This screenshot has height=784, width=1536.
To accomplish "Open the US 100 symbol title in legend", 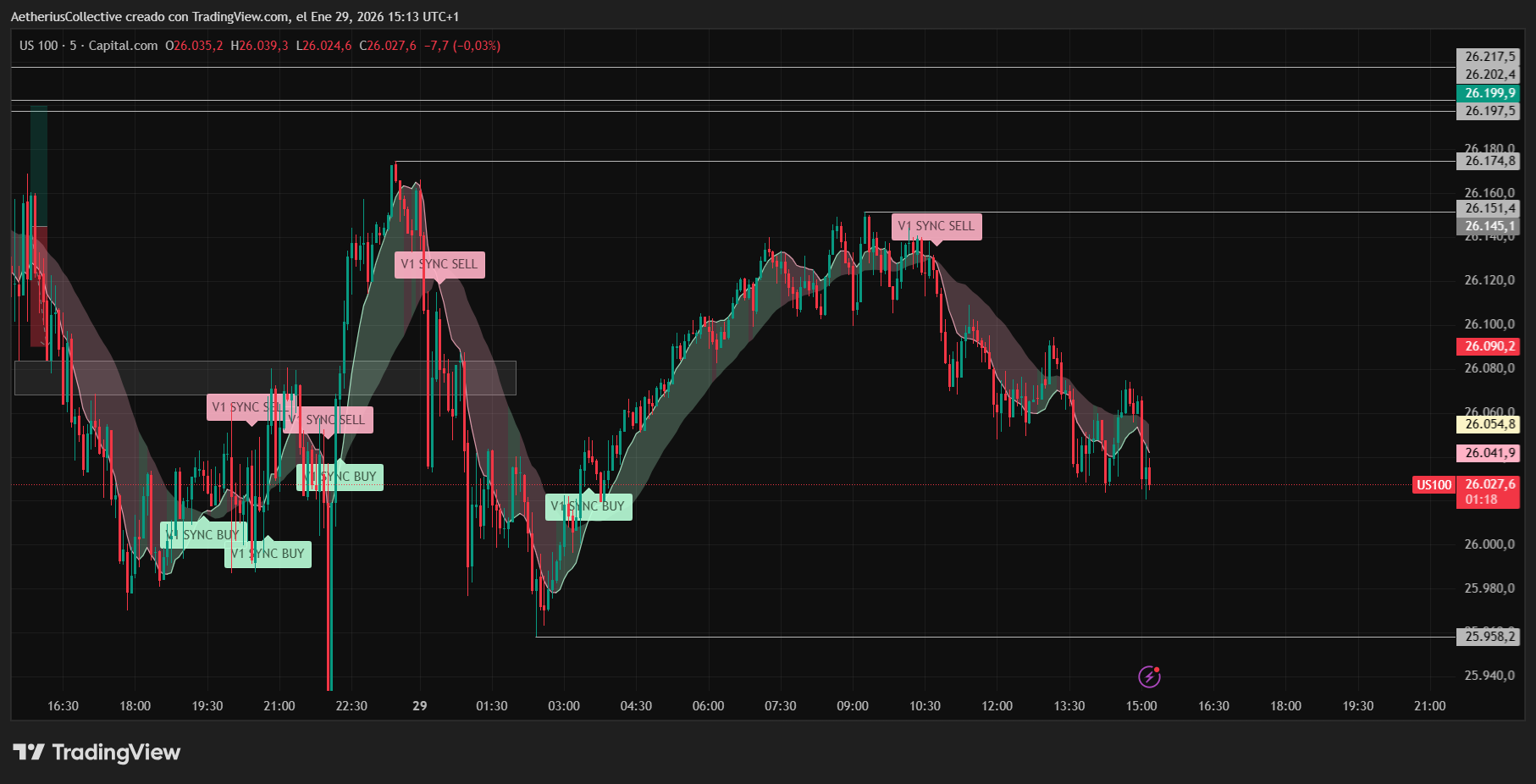I will coord(39,46).
